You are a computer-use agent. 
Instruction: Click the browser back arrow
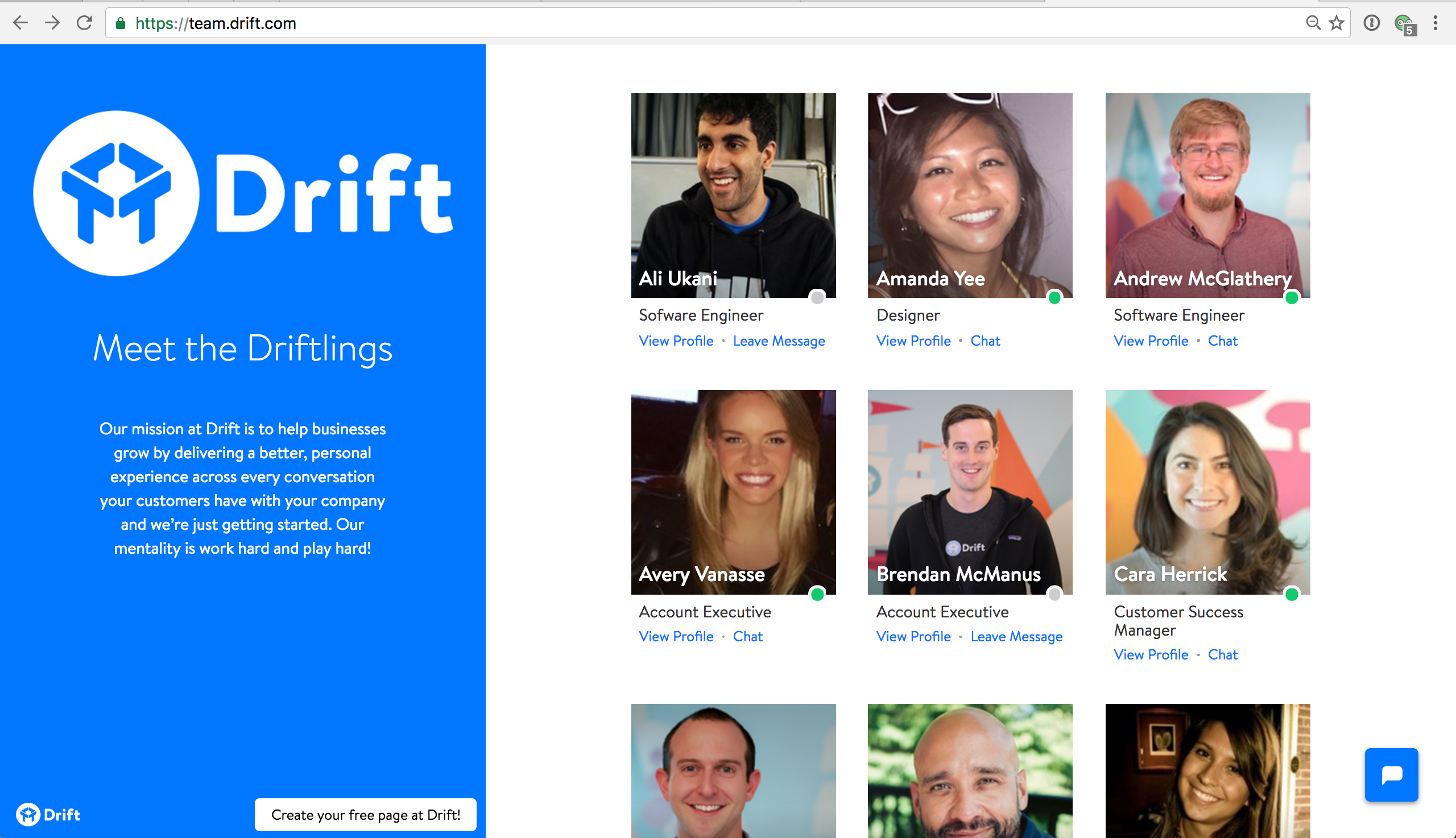(20, 23)
